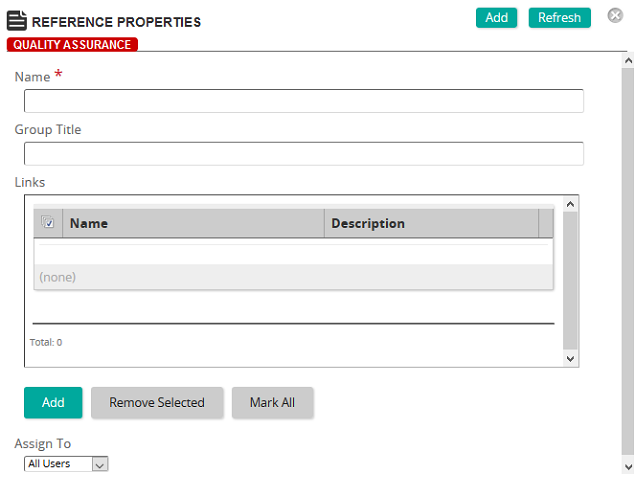Viewport: 637px width, 485px height.
Task: Click the main panel scroll up arrow
Action: tap(628, 61)
